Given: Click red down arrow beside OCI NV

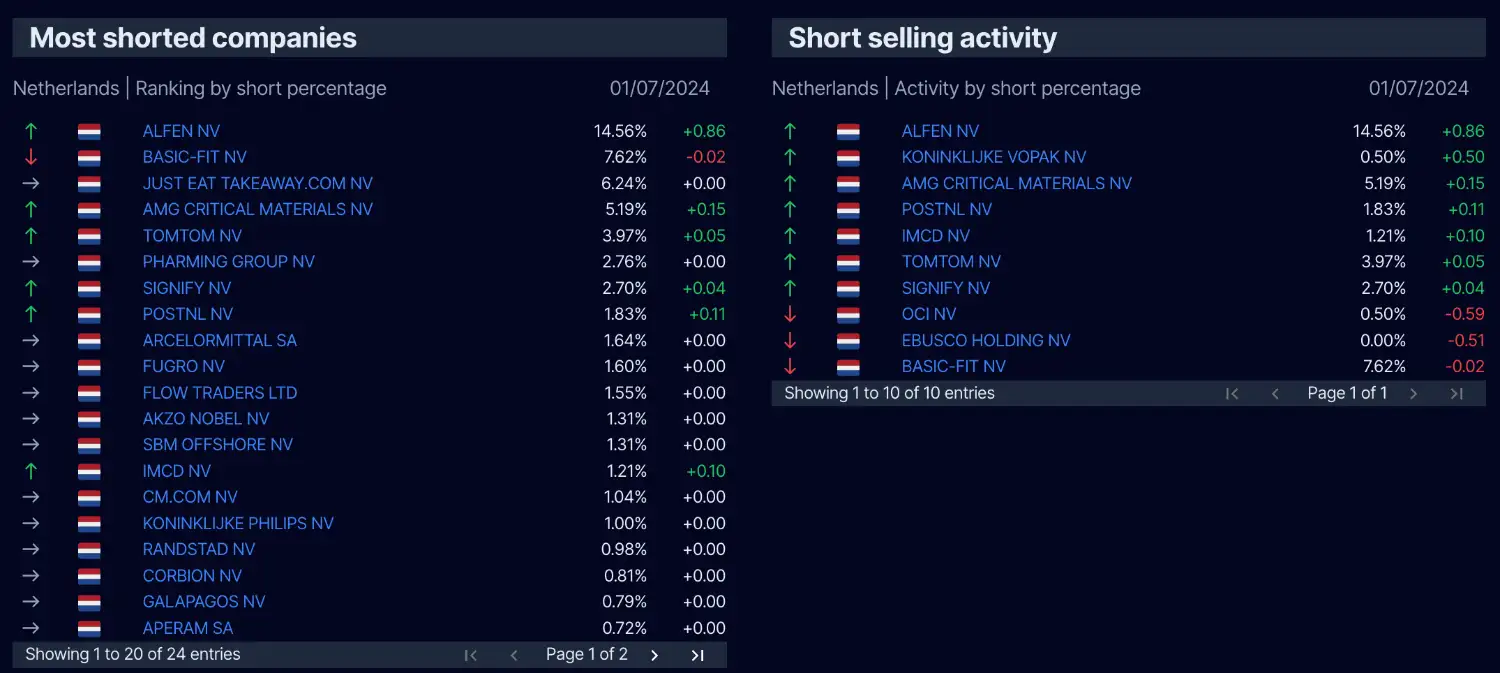Looking at the screenshot, I should point(790,314).
